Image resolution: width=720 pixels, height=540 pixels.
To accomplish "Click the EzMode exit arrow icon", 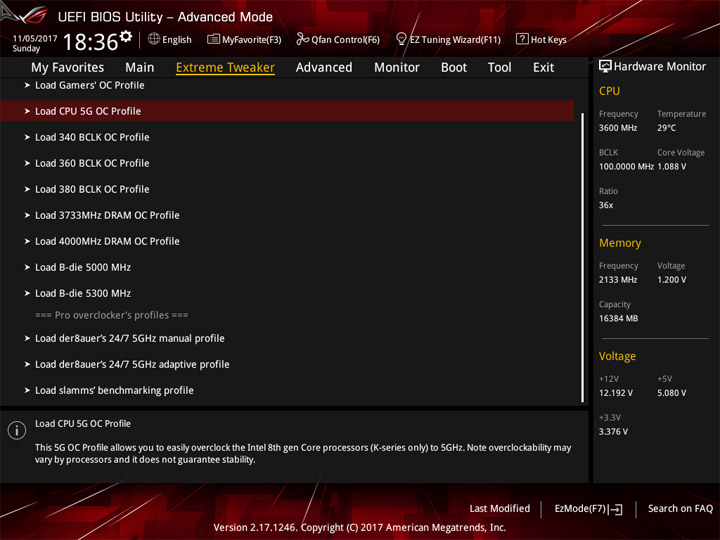I will click(x=616, y=509).
